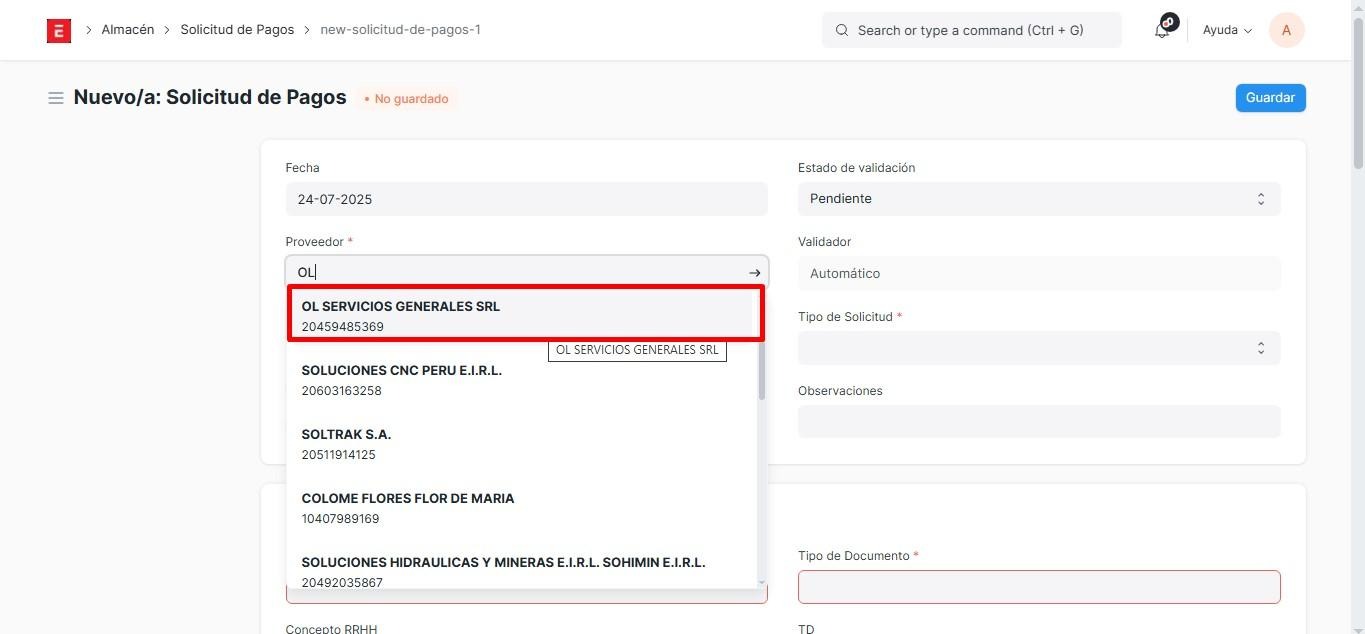Click the Guardar button
Screen dimensions: 1365x634
(x=1270, y=98)
